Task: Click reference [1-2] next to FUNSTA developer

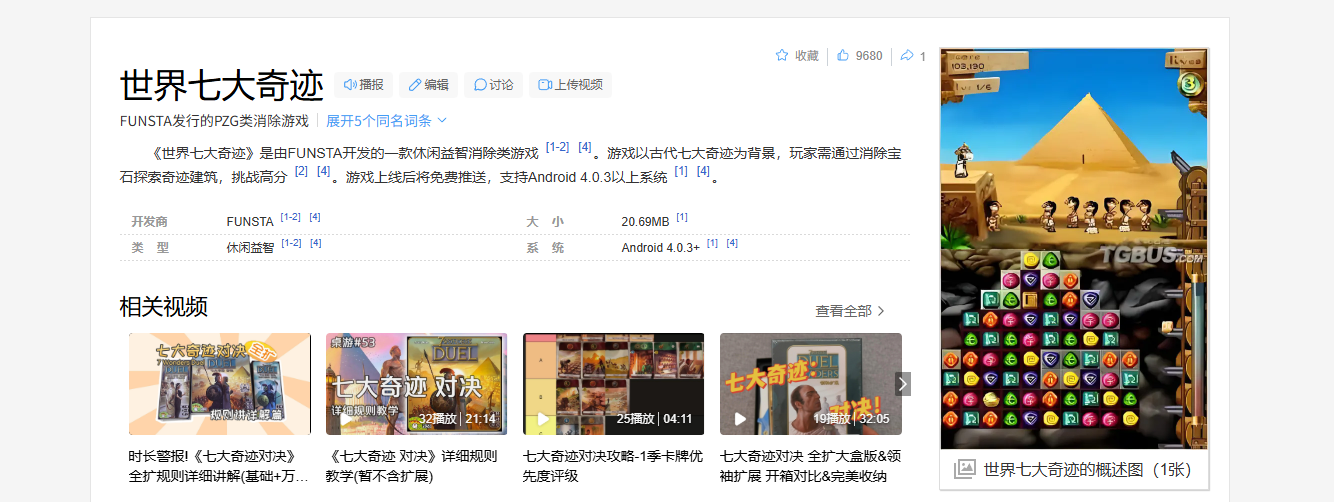Action: point(290,217)
